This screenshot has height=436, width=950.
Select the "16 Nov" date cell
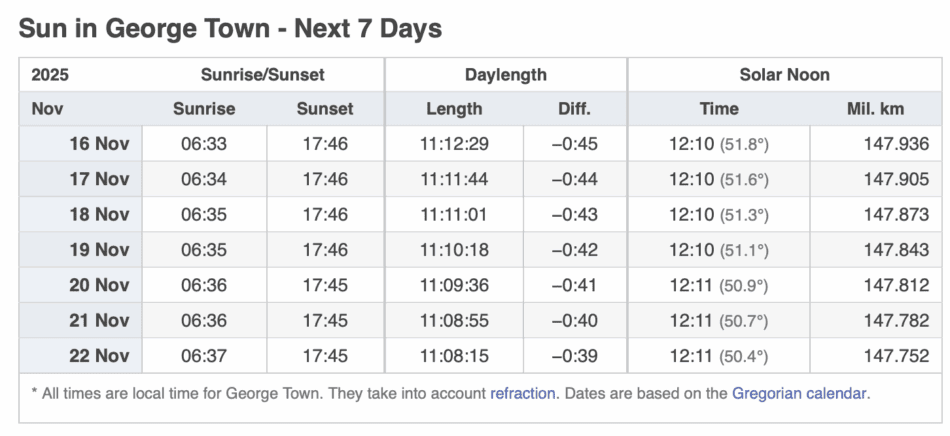coord(99,144)
